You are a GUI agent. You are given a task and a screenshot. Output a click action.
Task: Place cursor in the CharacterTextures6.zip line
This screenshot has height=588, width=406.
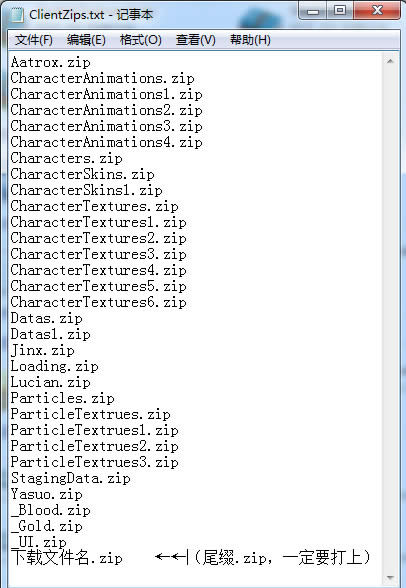click(98, 302)
